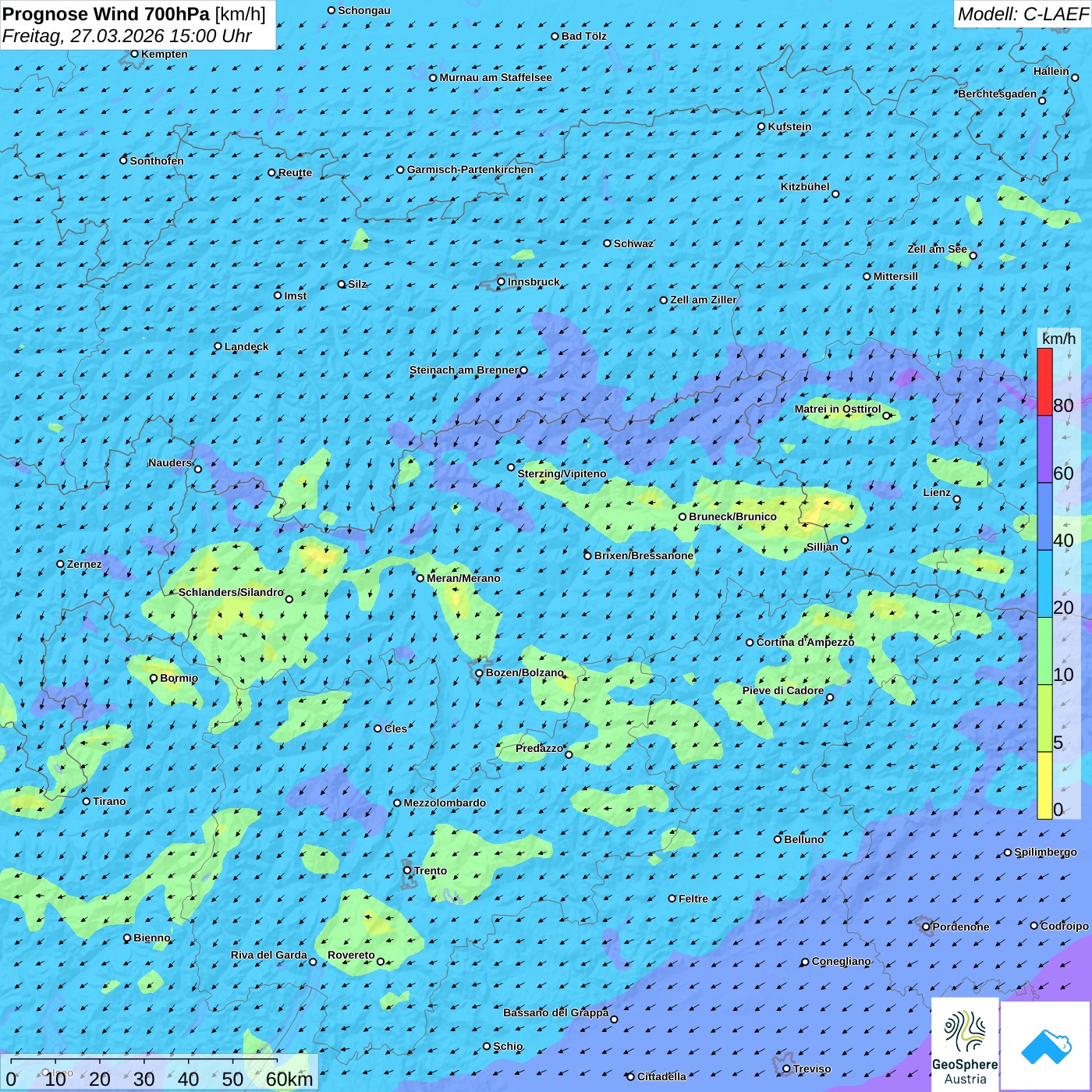This screenshot has height=1092, width=1092.
Task: Click the 'Zernez' label
Action: (x=84, y=565)
